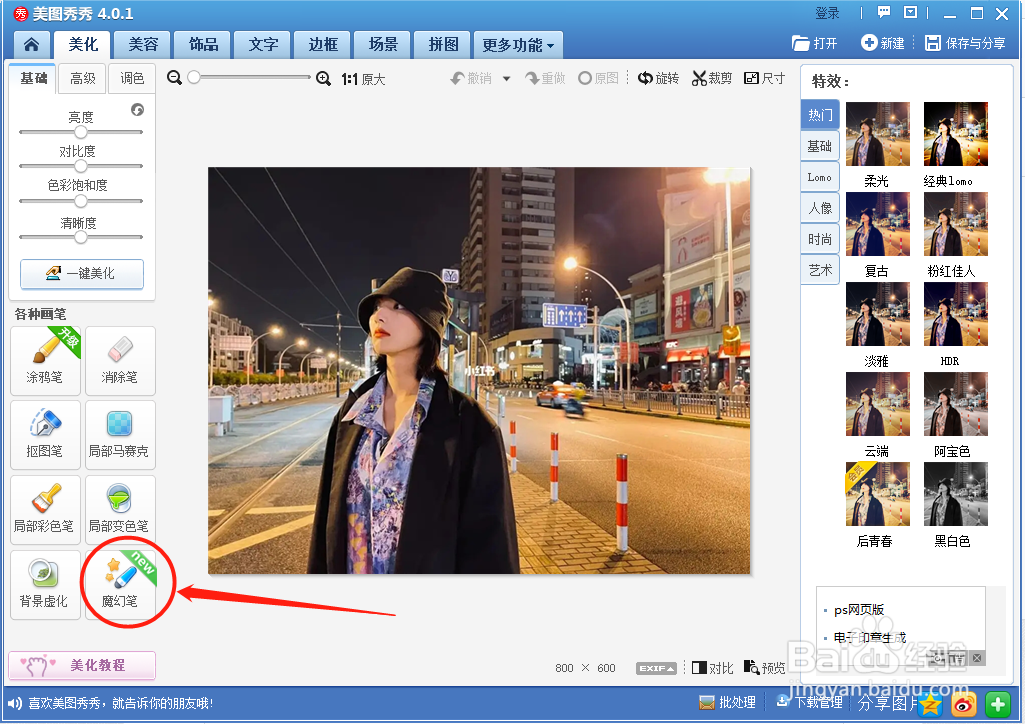
Task: Select the 局部彩色笔 tool
Action: pyautogui.click(x=45, y=510)
